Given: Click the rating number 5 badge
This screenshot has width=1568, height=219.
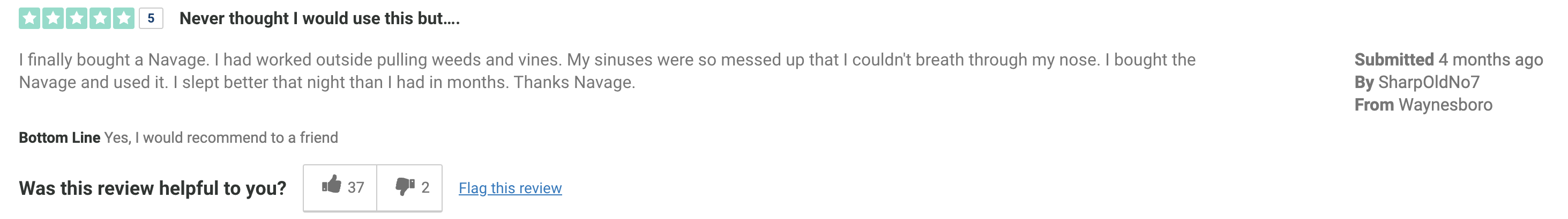Looking at the screenshot, I should (151, 18).
